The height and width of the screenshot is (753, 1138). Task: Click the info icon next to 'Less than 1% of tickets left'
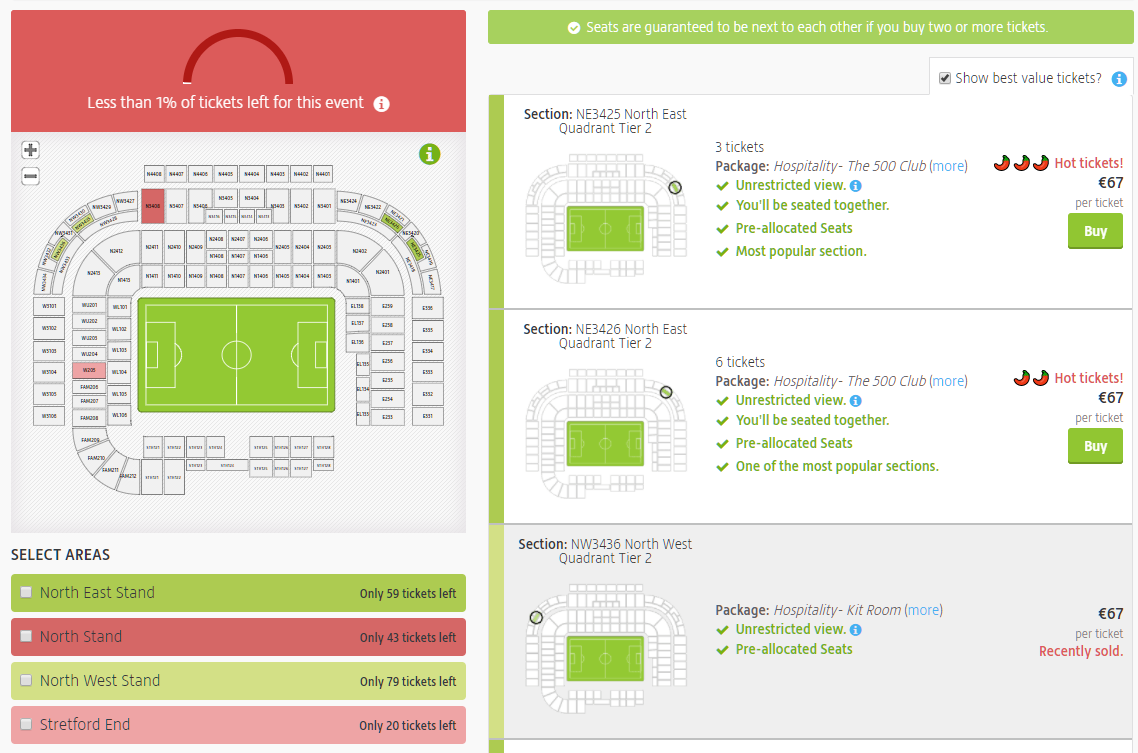point(381,103)
